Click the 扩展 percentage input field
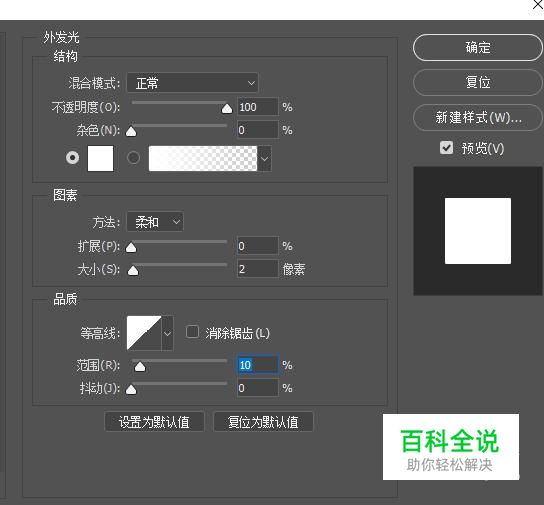This screenshot has width=544, height=505. coord(258,246)
